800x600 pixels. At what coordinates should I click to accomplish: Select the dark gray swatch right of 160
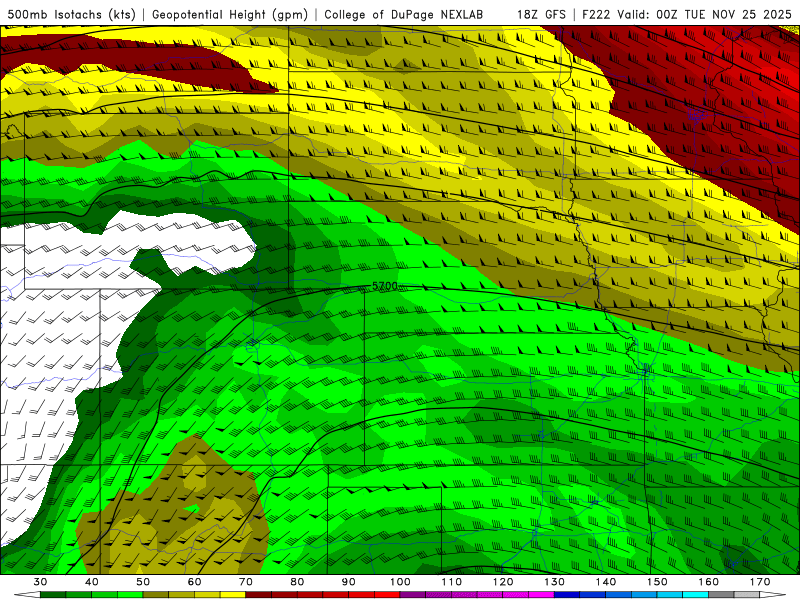(721, 595)
